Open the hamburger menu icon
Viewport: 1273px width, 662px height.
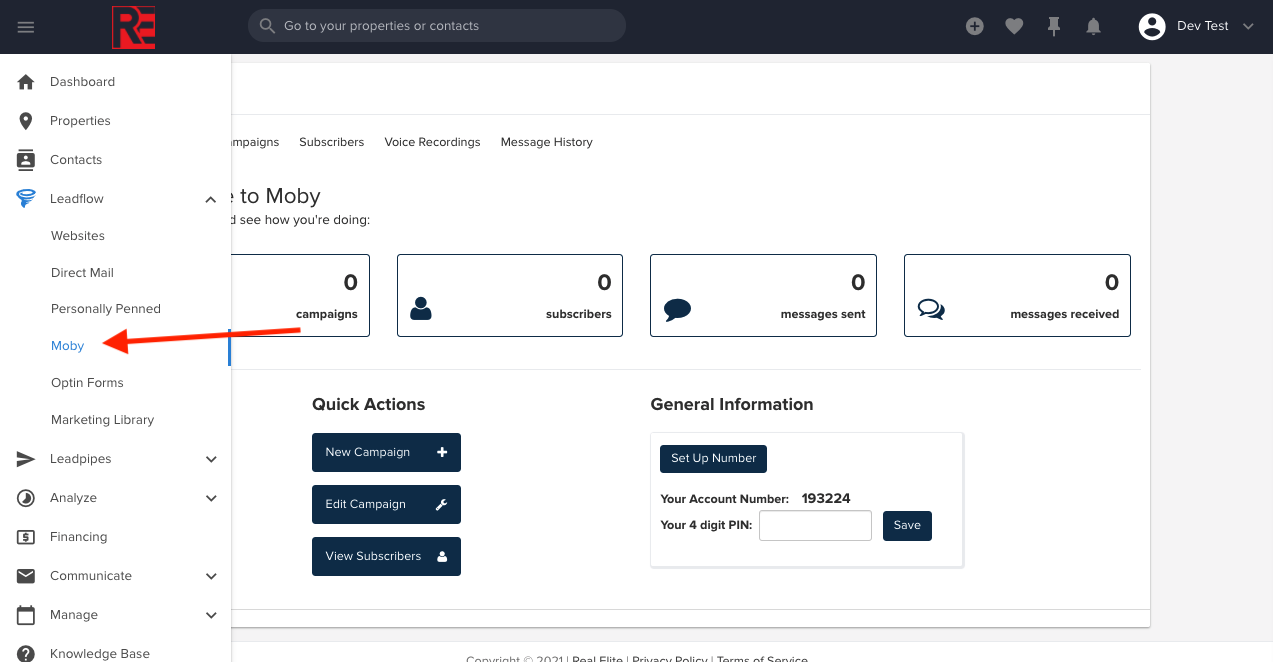click(x=26, y=27)
